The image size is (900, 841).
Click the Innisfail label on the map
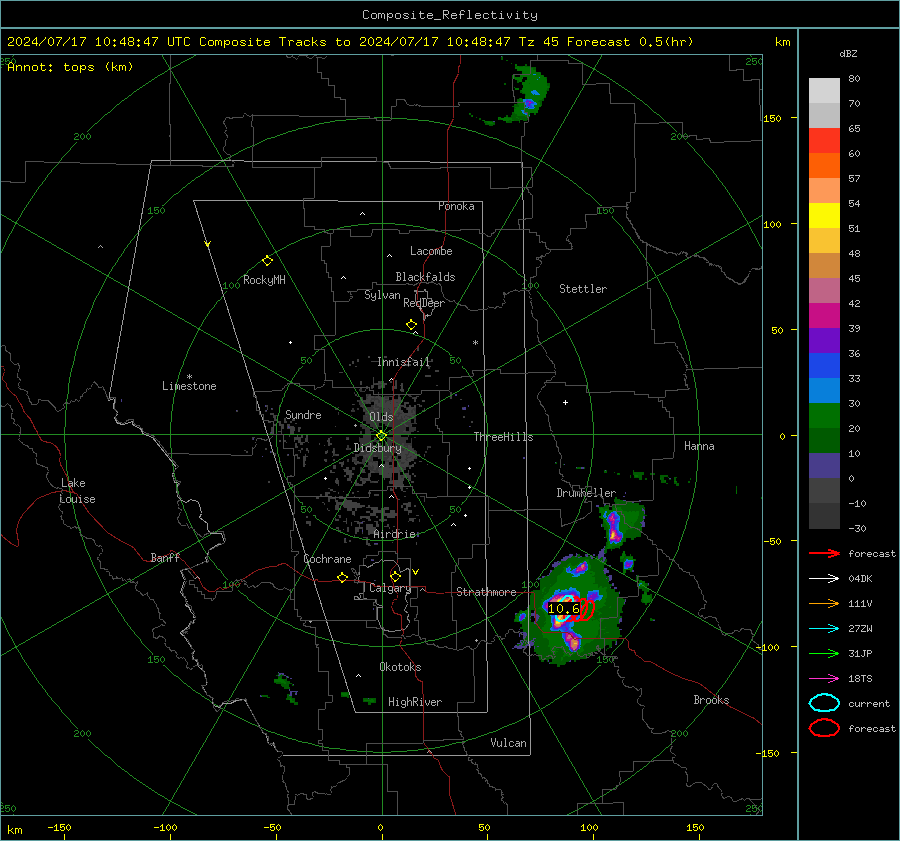coord(403,362)
